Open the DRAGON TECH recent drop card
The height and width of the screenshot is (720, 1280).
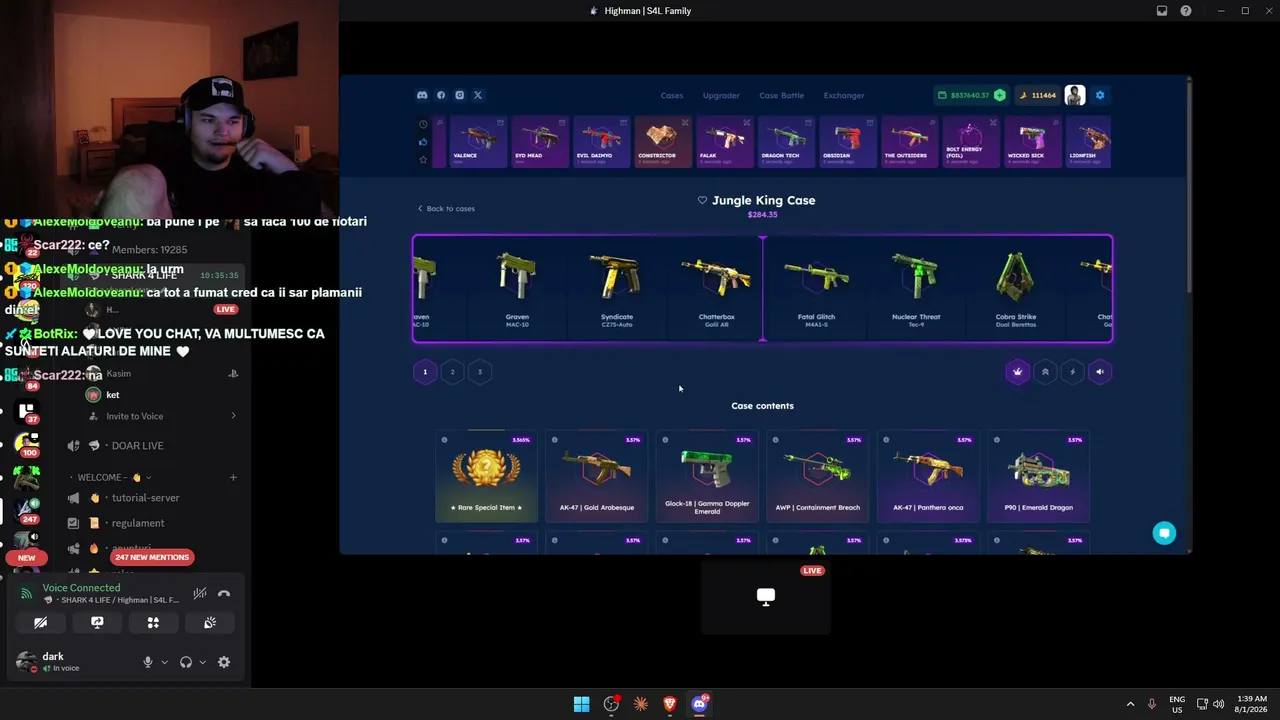(786, 141)
